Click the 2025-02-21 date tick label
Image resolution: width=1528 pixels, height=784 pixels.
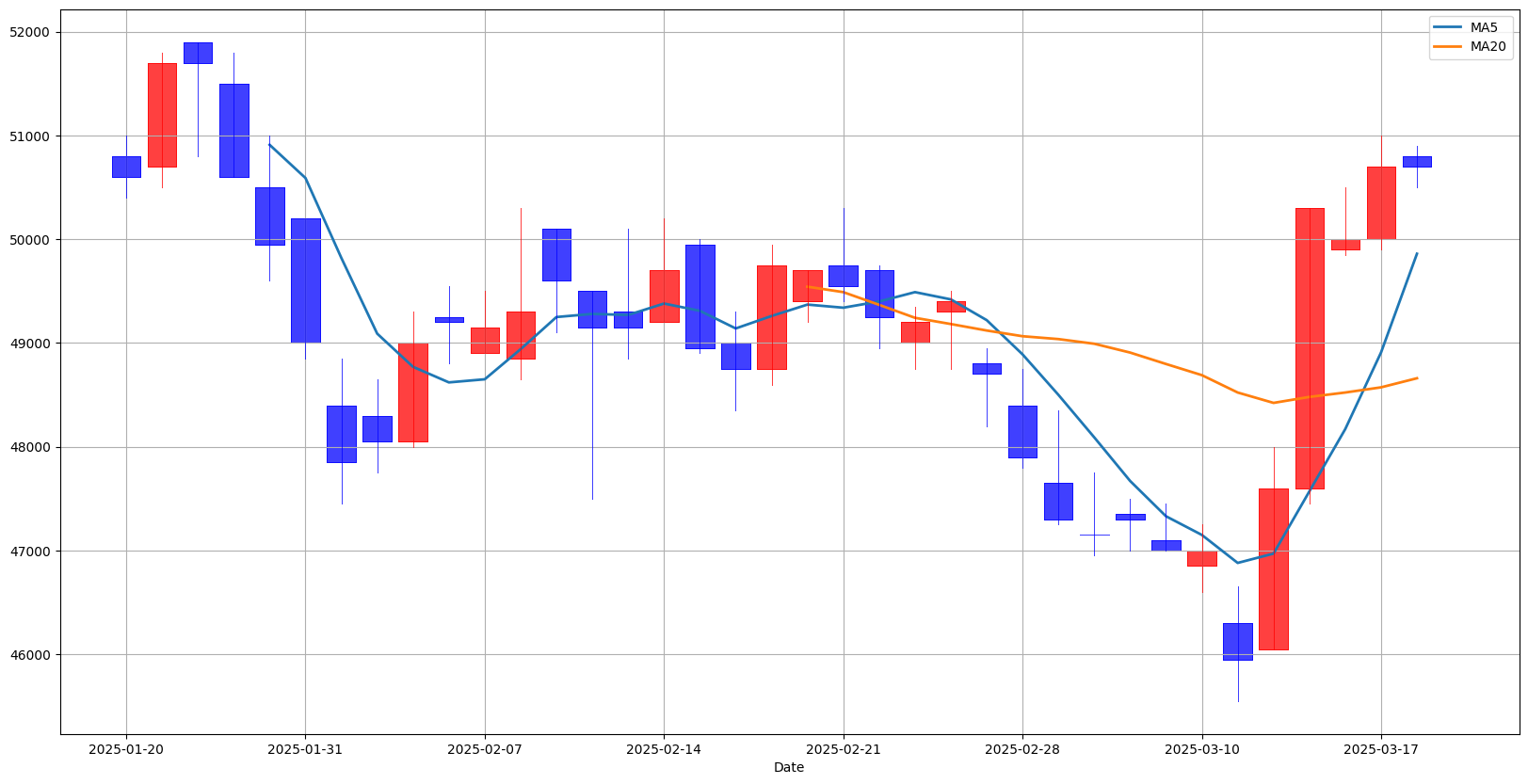click(x=844, y=749)
